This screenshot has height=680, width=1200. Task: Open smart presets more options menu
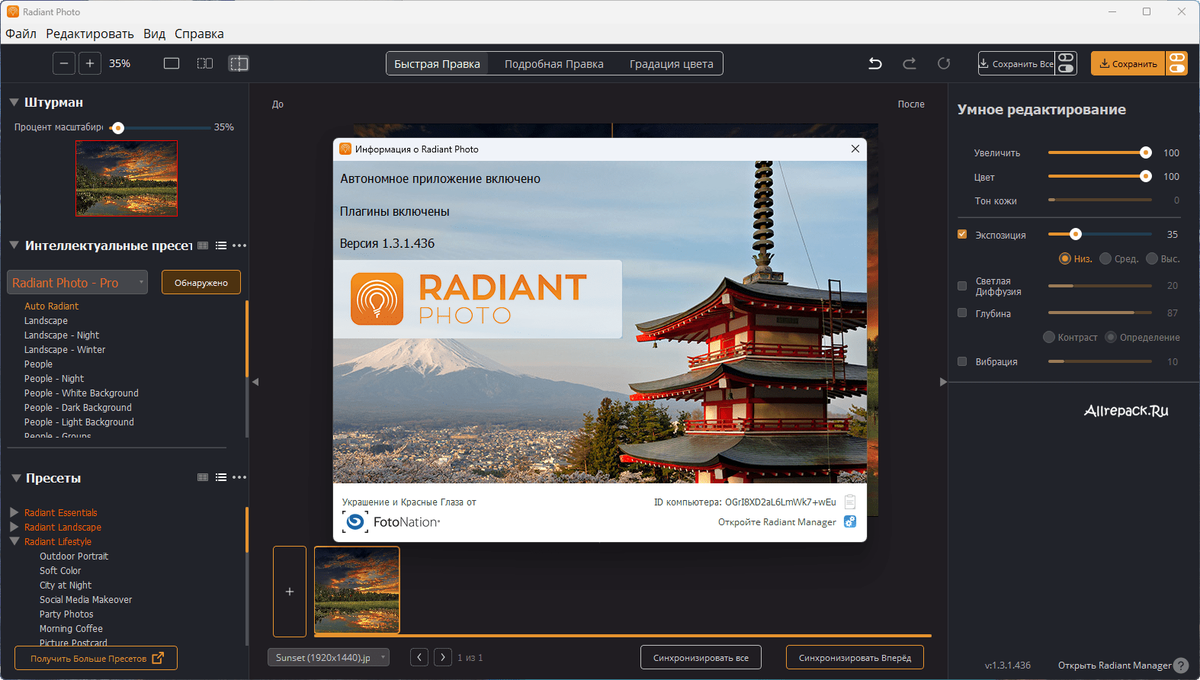pyautogui.click(x=239, y=245)
